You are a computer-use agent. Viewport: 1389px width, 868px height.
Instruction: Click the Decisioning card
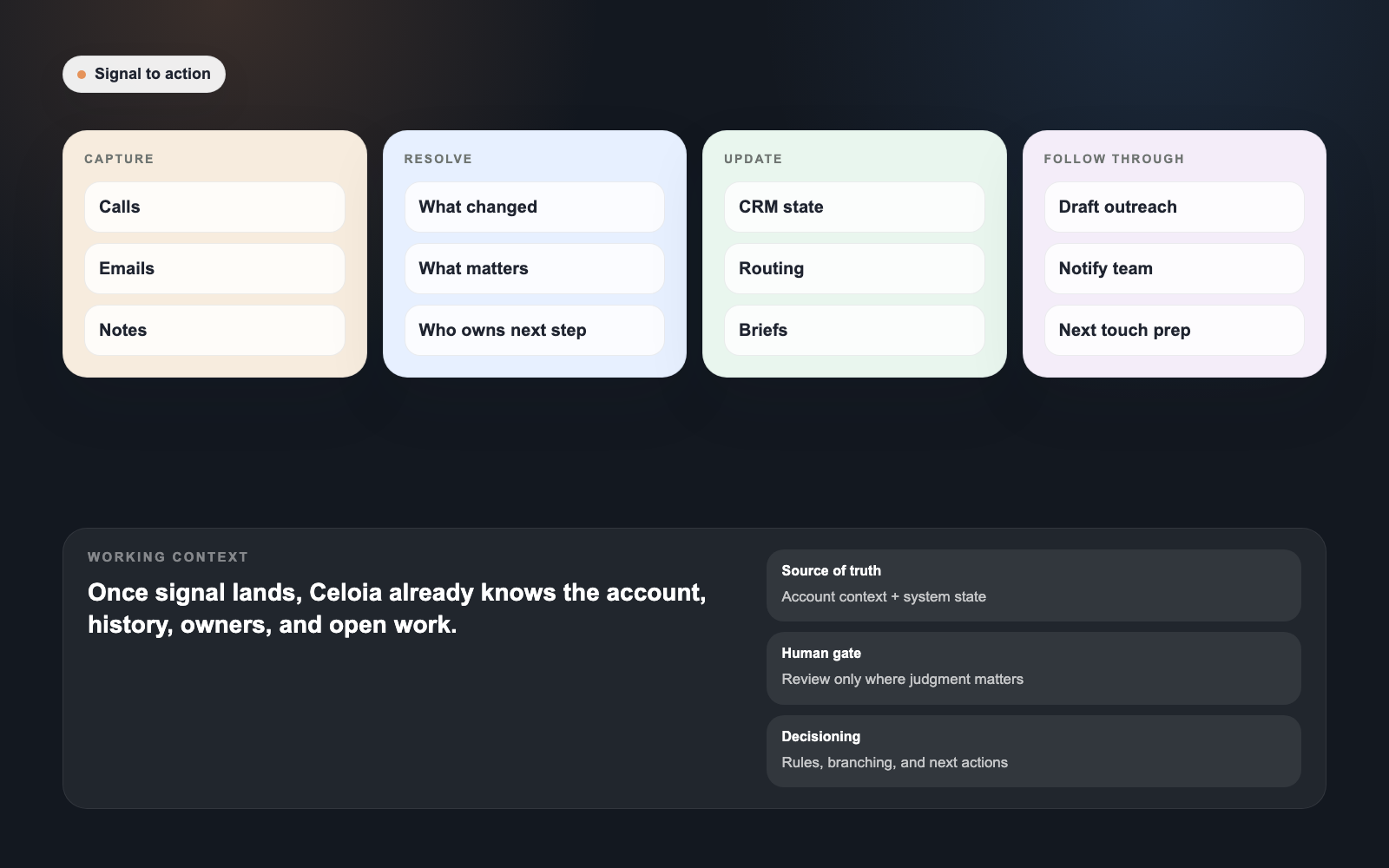click(1033, 750)
